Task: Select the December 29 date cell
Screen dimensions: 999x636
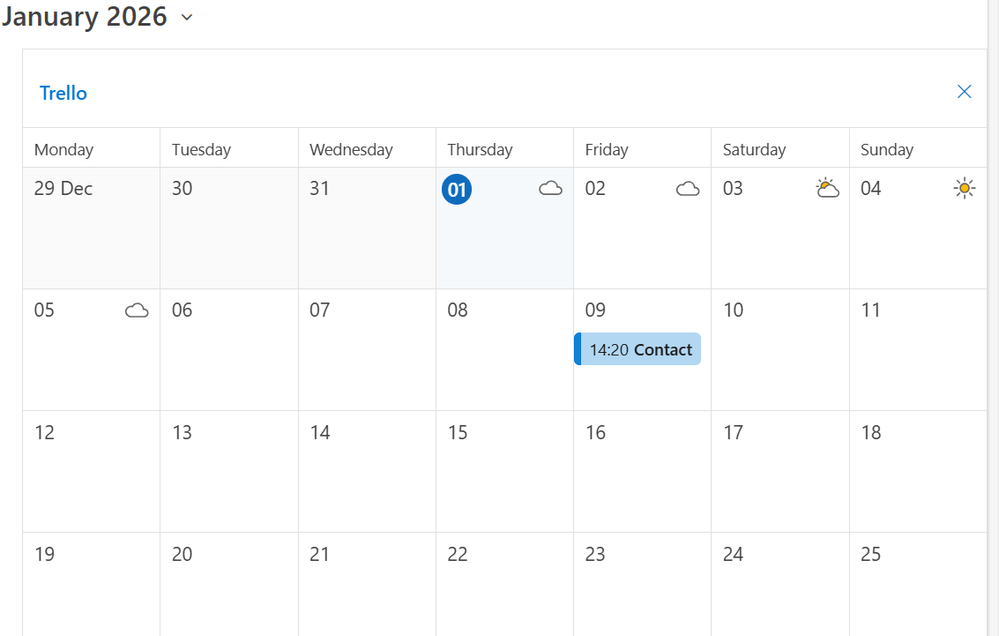Action: tap(90, 228)
